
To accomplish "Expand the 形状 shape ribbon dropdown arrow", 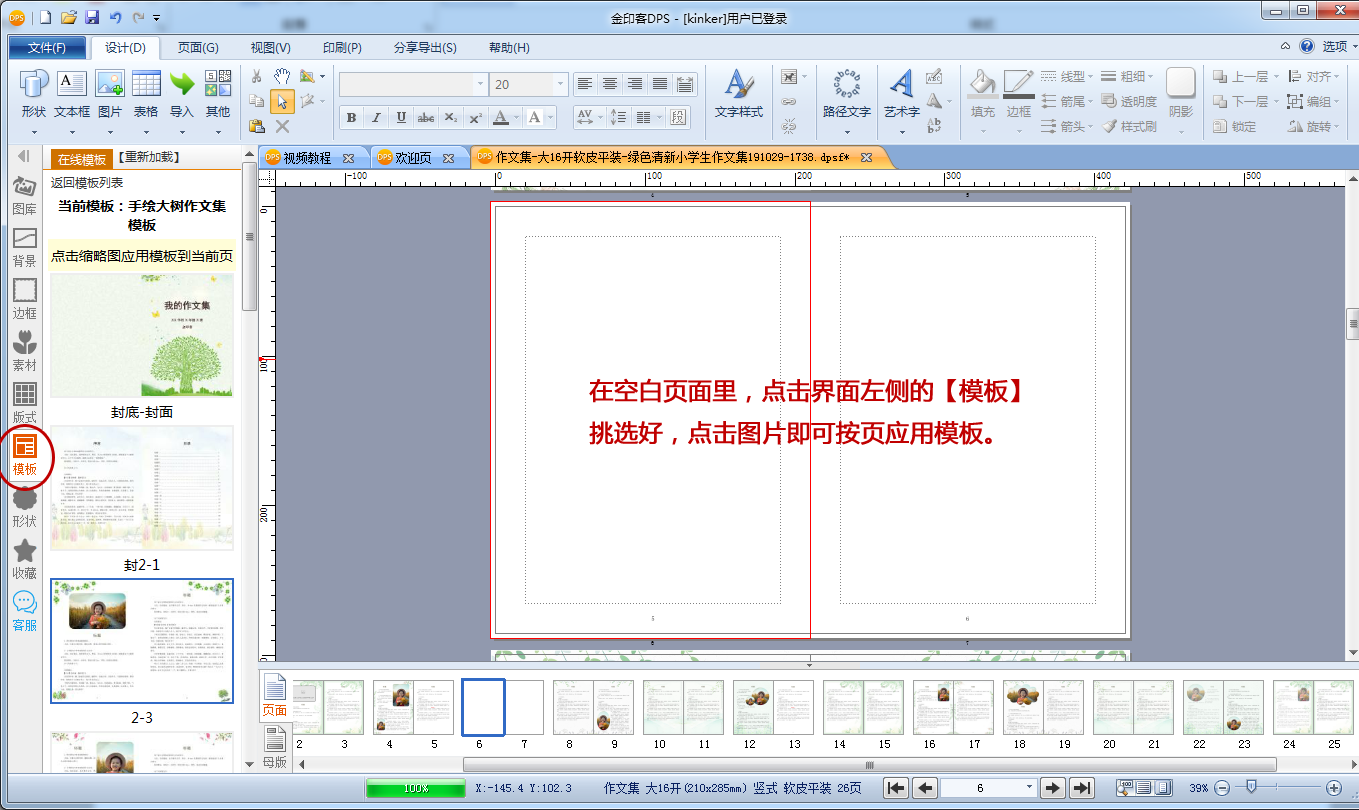I will click(34, 130).
